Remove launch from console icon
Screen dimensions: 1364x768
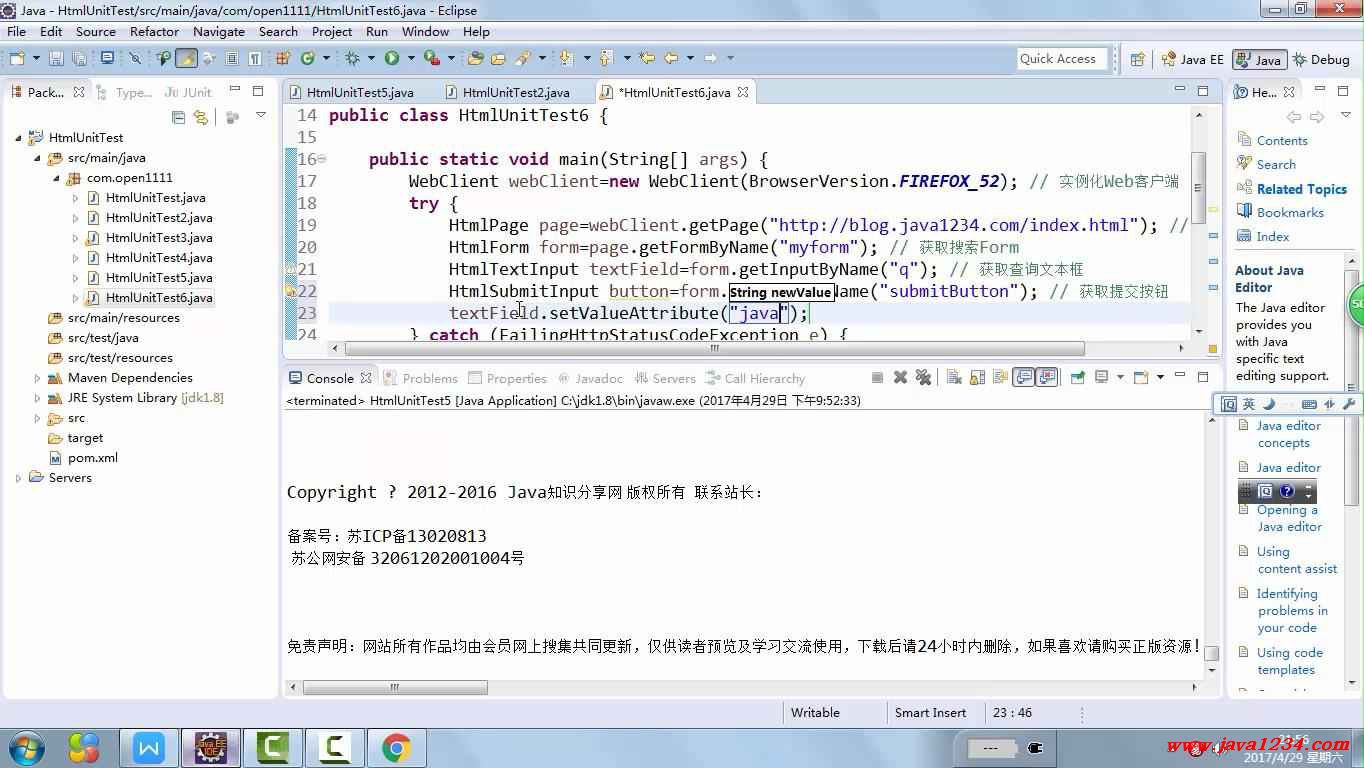coord(901,378)
